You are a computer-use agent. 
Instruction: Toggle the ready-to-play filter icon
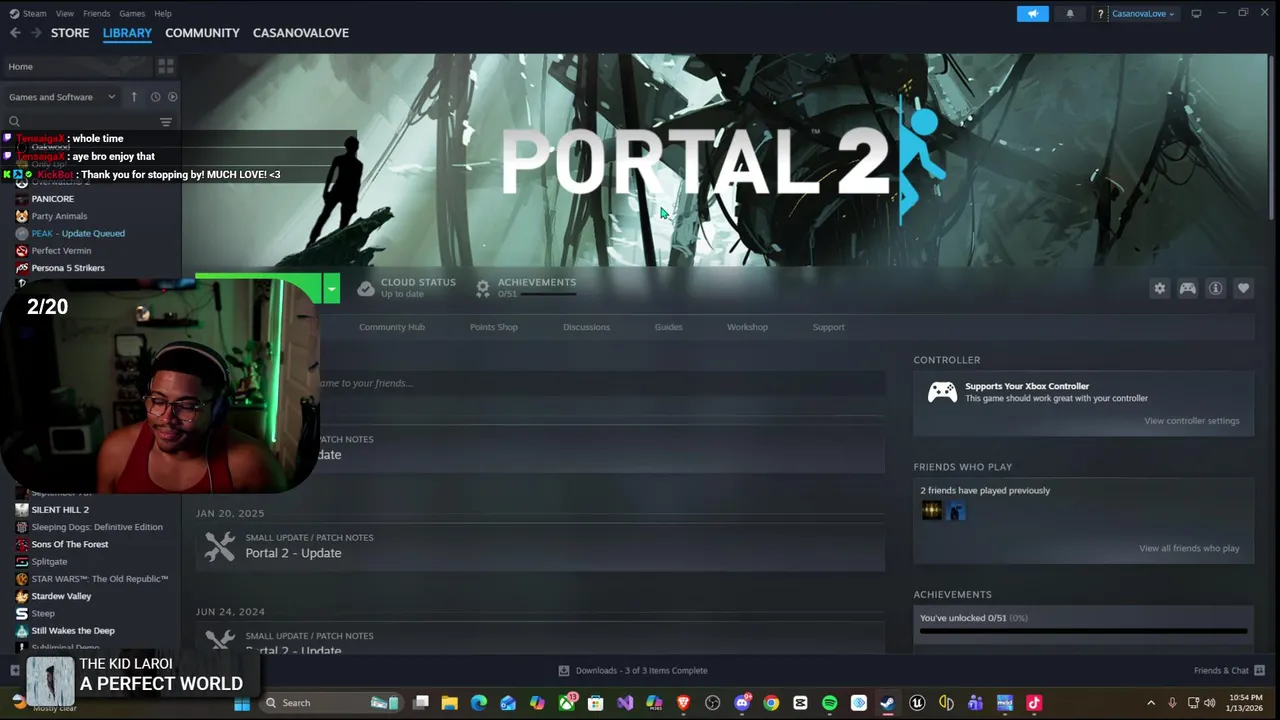[172, 97]
